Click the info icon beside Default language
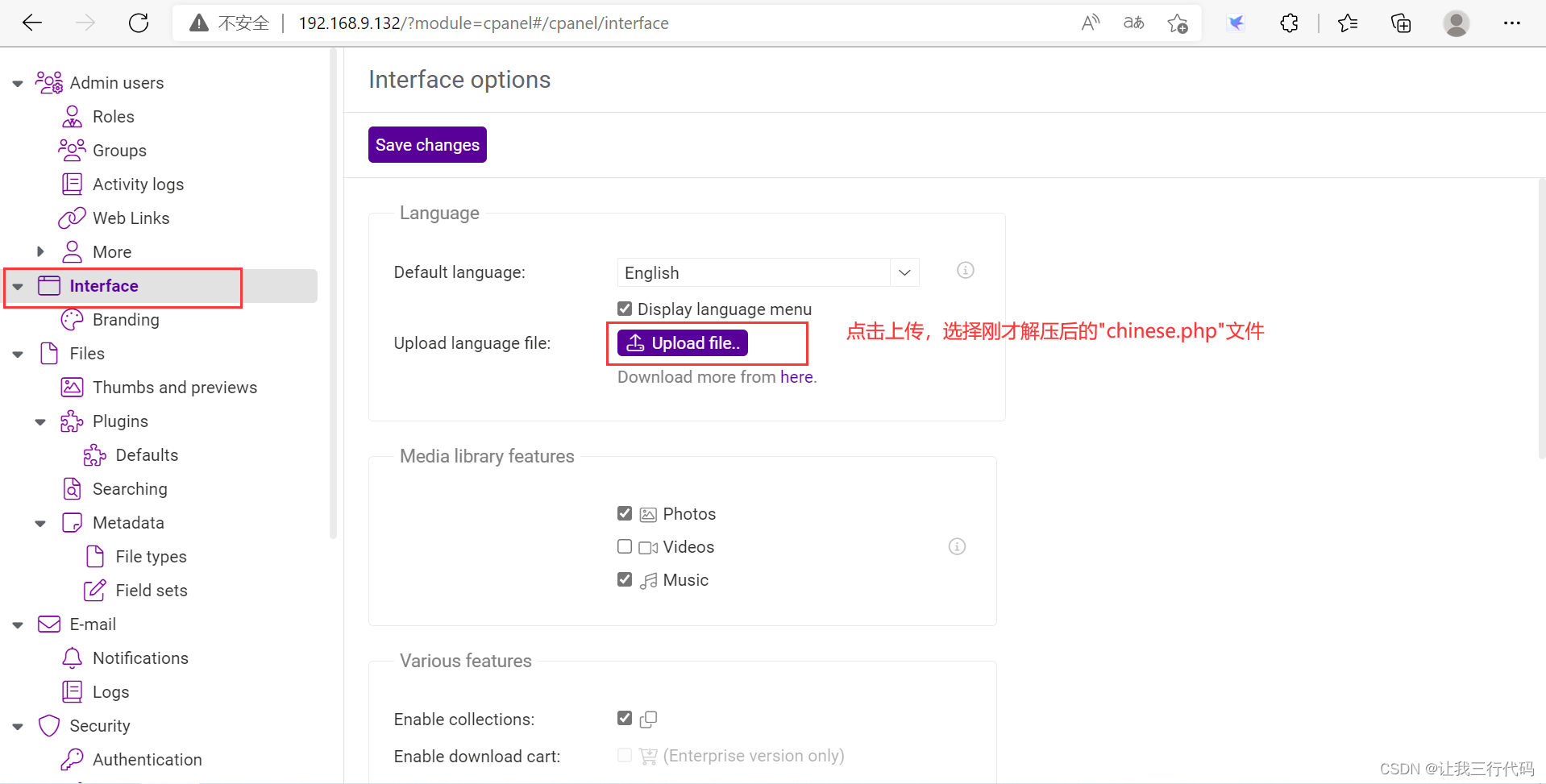The height and width of the screenshot is (784, 1546). (965, 271)
